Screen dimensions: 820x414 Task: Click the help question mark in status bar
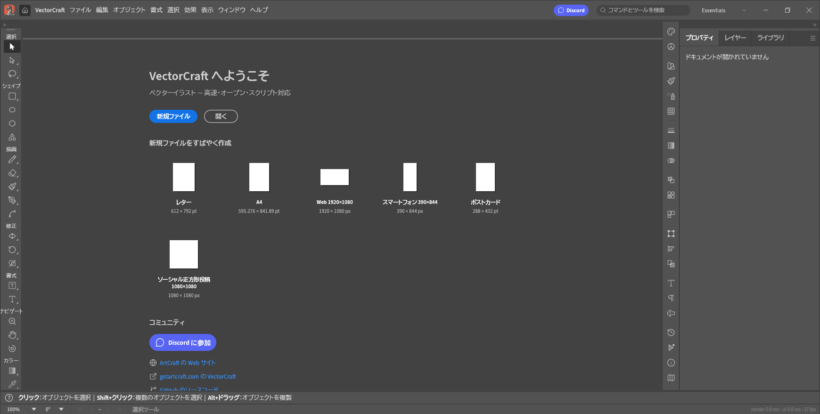click(9, 398)
